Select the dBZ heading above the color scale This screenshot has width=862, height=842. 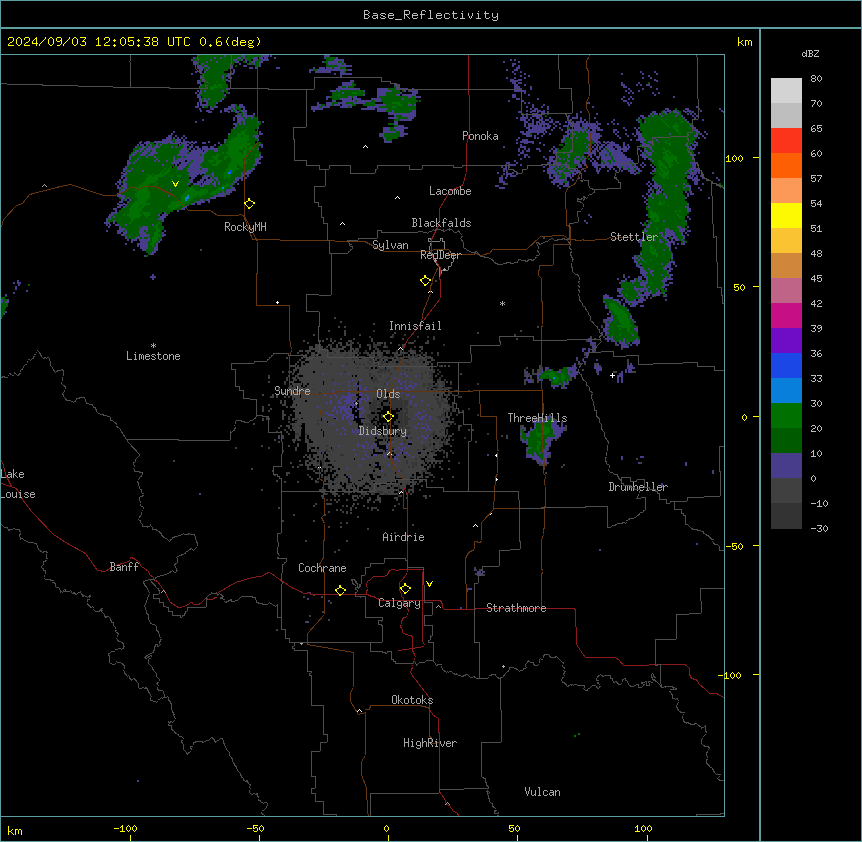point(810,53)
